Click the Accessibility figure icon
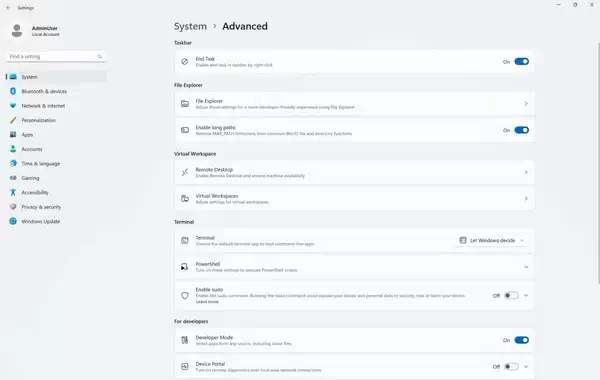This screenshot has width=600, height=380. pos(13,192)
